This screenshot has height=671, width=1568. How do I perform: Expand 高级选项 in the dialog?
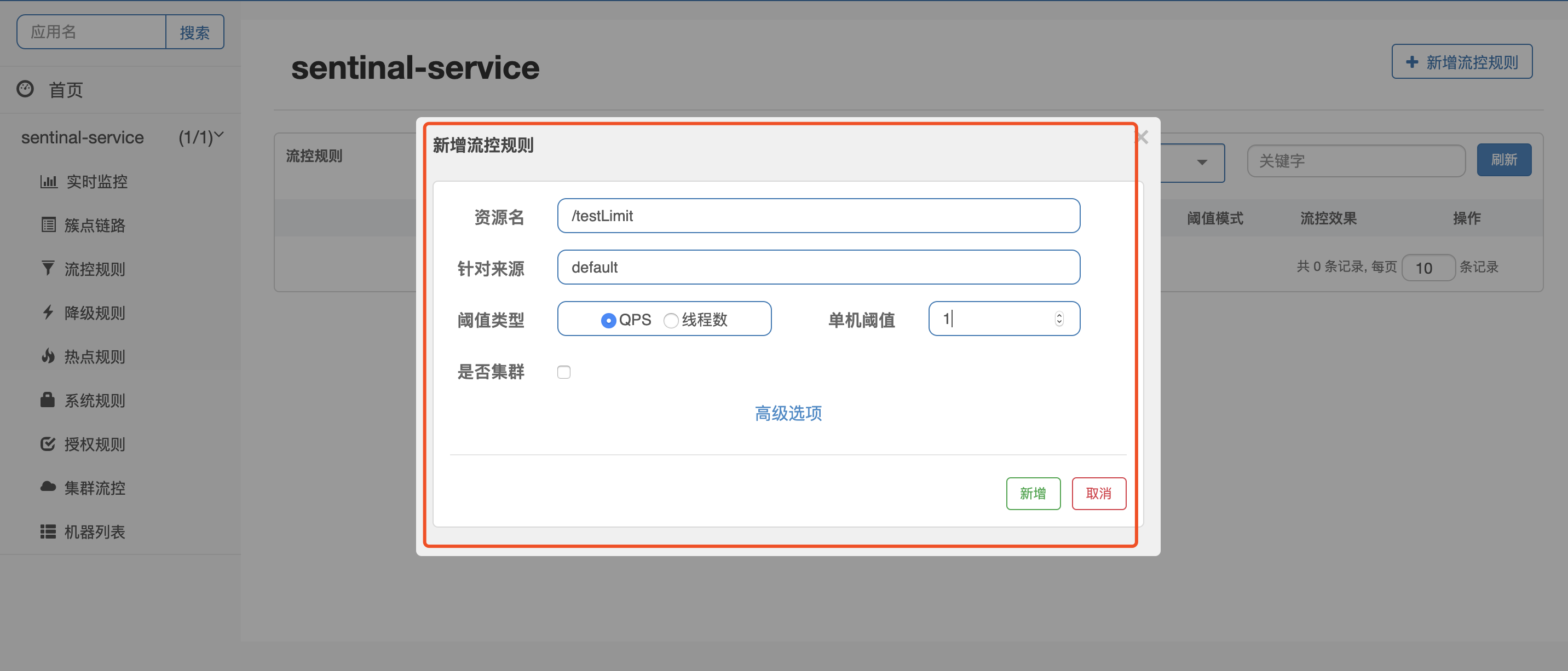[x=788, y=413]
